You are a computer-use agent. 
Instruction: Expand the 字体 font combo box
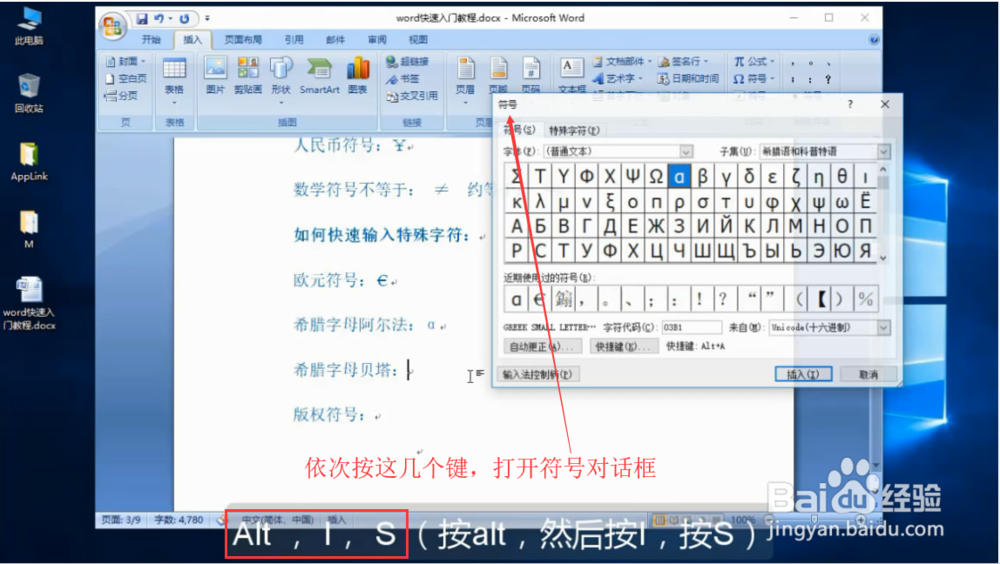click(x=686, y=151)
